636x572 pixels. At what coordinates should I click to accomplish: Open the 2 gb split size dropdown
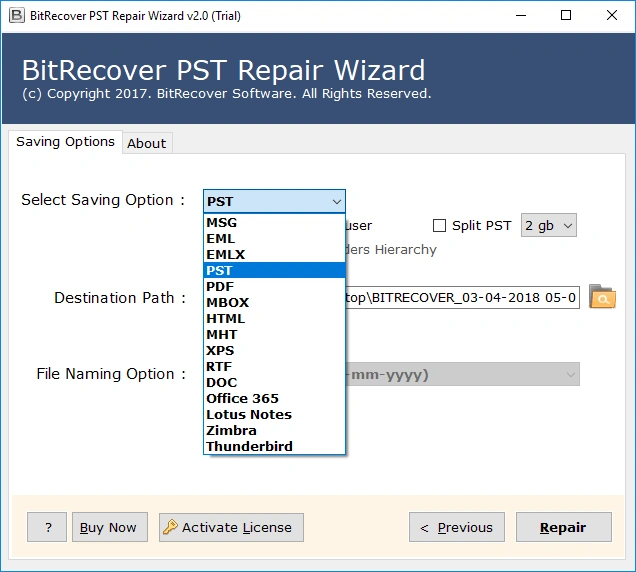click(548, 226)
